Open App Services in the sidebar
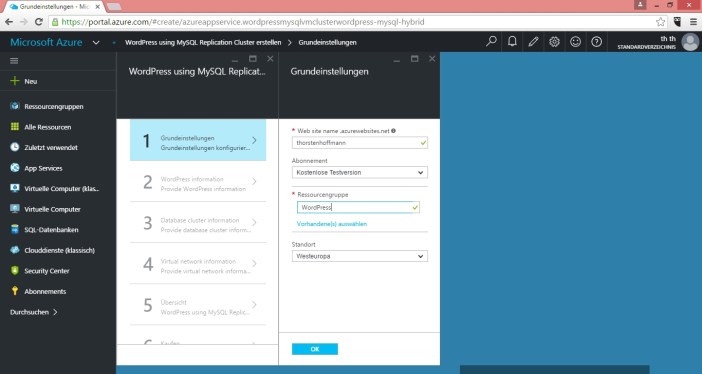The image size is (702, 374). coord(43,168)
